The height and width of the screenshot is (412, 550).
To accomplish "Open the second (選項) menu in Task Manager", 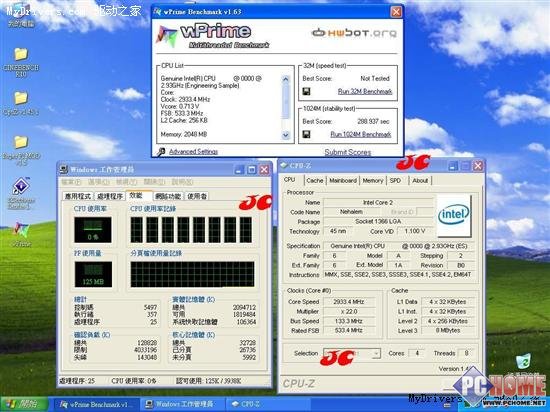I will coord(99,182).
